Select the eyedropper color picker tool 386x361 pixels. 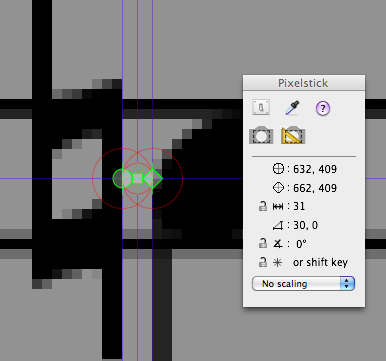tap(292, 108)
